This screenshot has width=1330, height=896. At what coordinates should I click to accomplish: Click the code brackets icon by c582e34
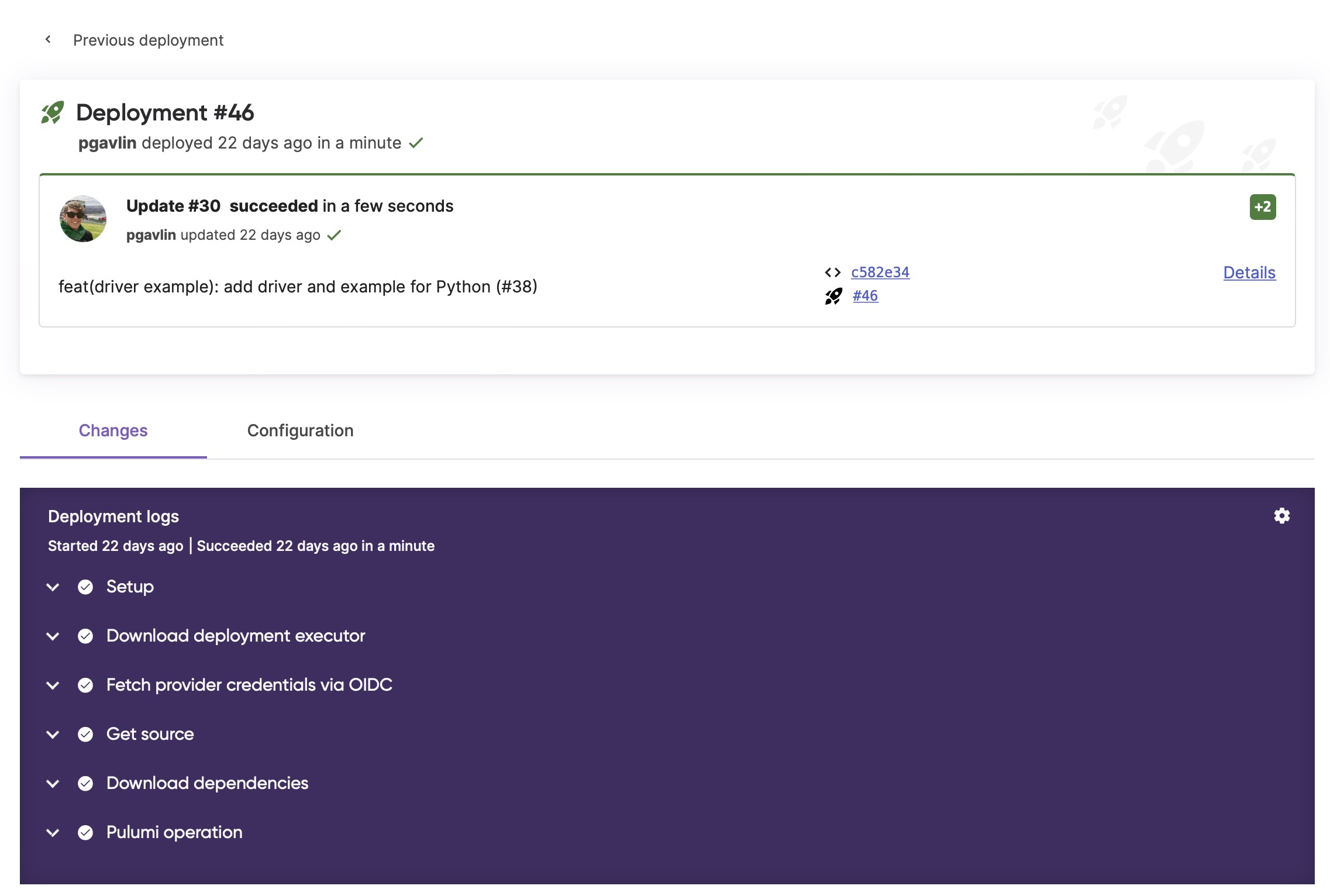point(833,273)
